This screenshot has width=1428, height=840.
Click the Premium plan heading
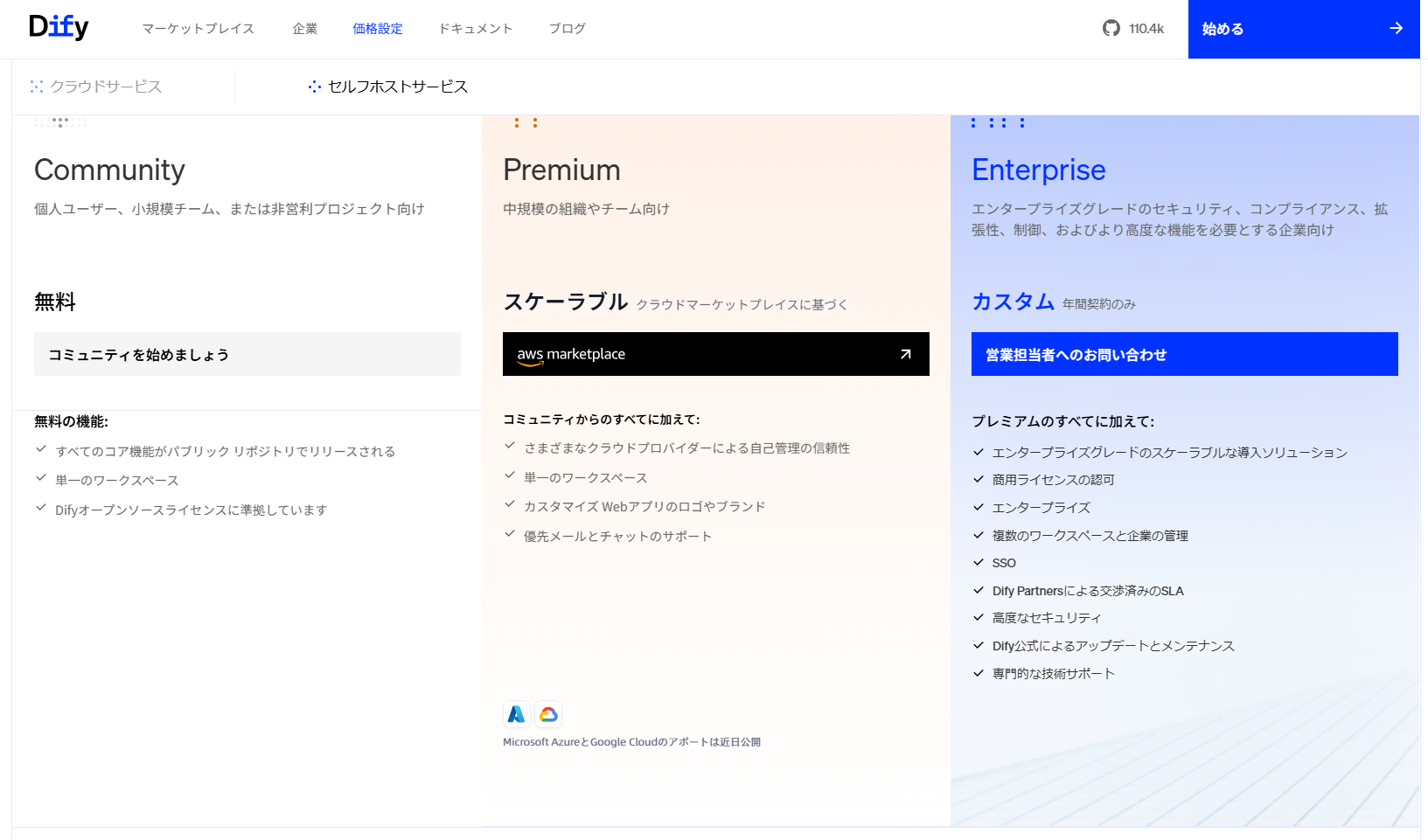point(562,170)
